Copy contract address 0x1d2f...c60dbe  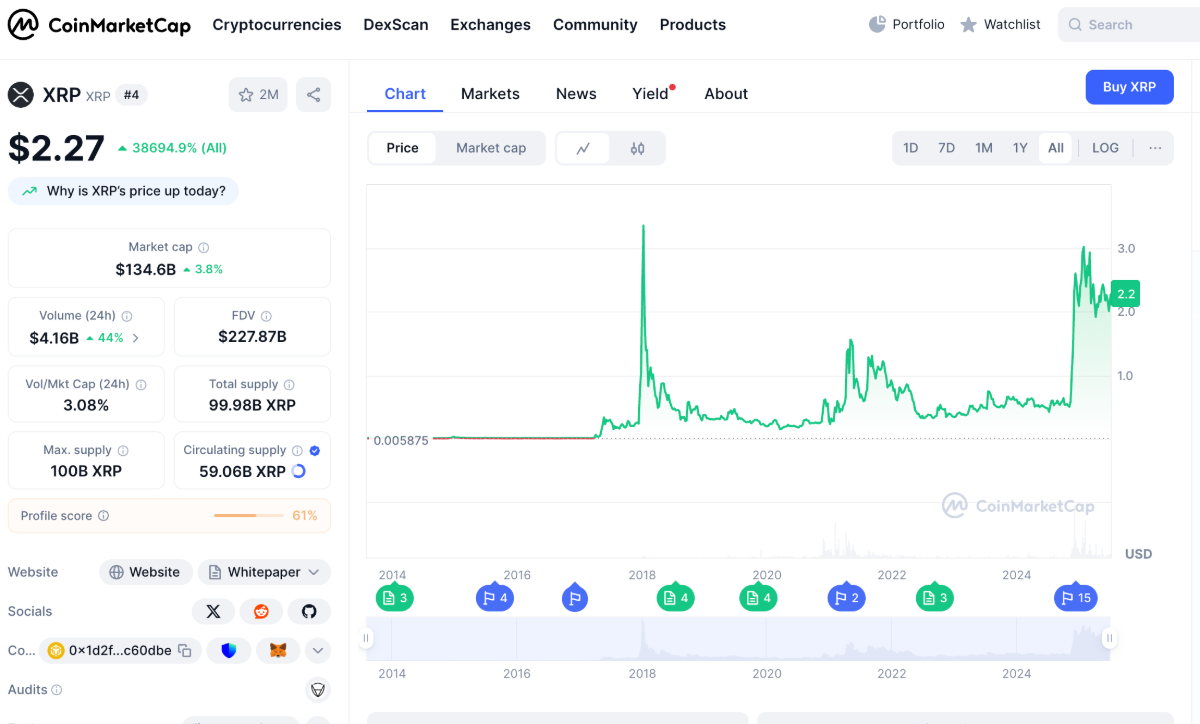tap(185, 651)
